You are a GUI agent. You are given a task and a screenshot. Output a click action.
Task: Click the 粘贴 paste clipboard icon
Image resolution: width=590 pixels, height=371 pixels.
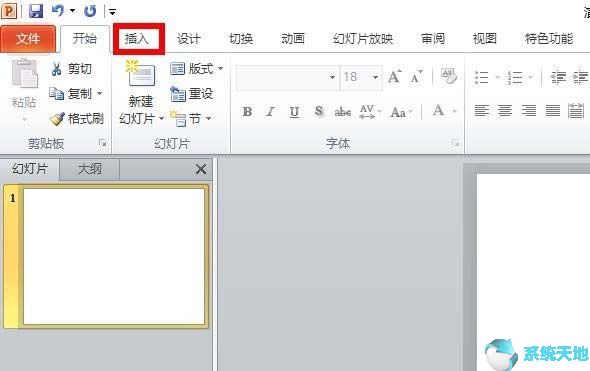[x=24, y=74]
